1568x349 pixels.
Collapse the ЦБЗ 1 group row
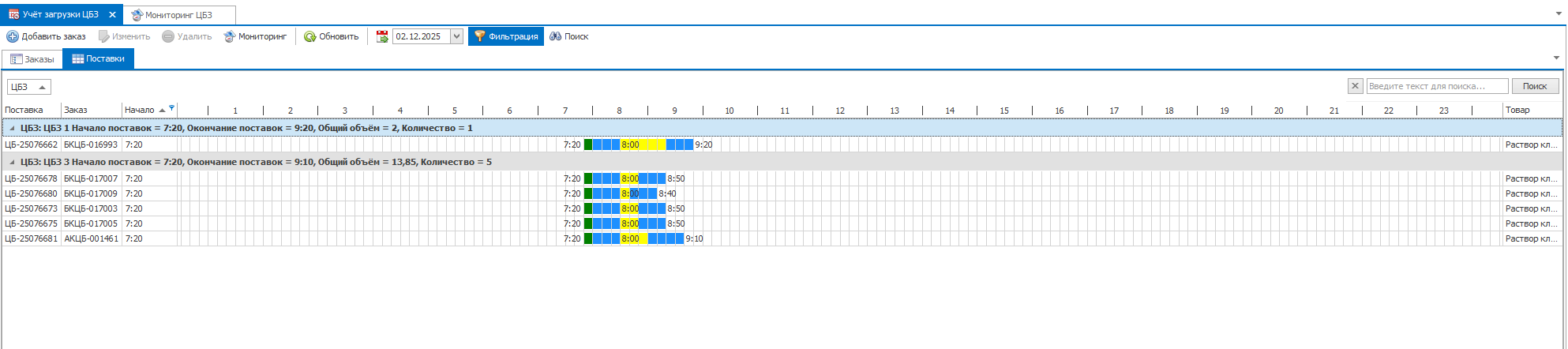tap(12, 128)
